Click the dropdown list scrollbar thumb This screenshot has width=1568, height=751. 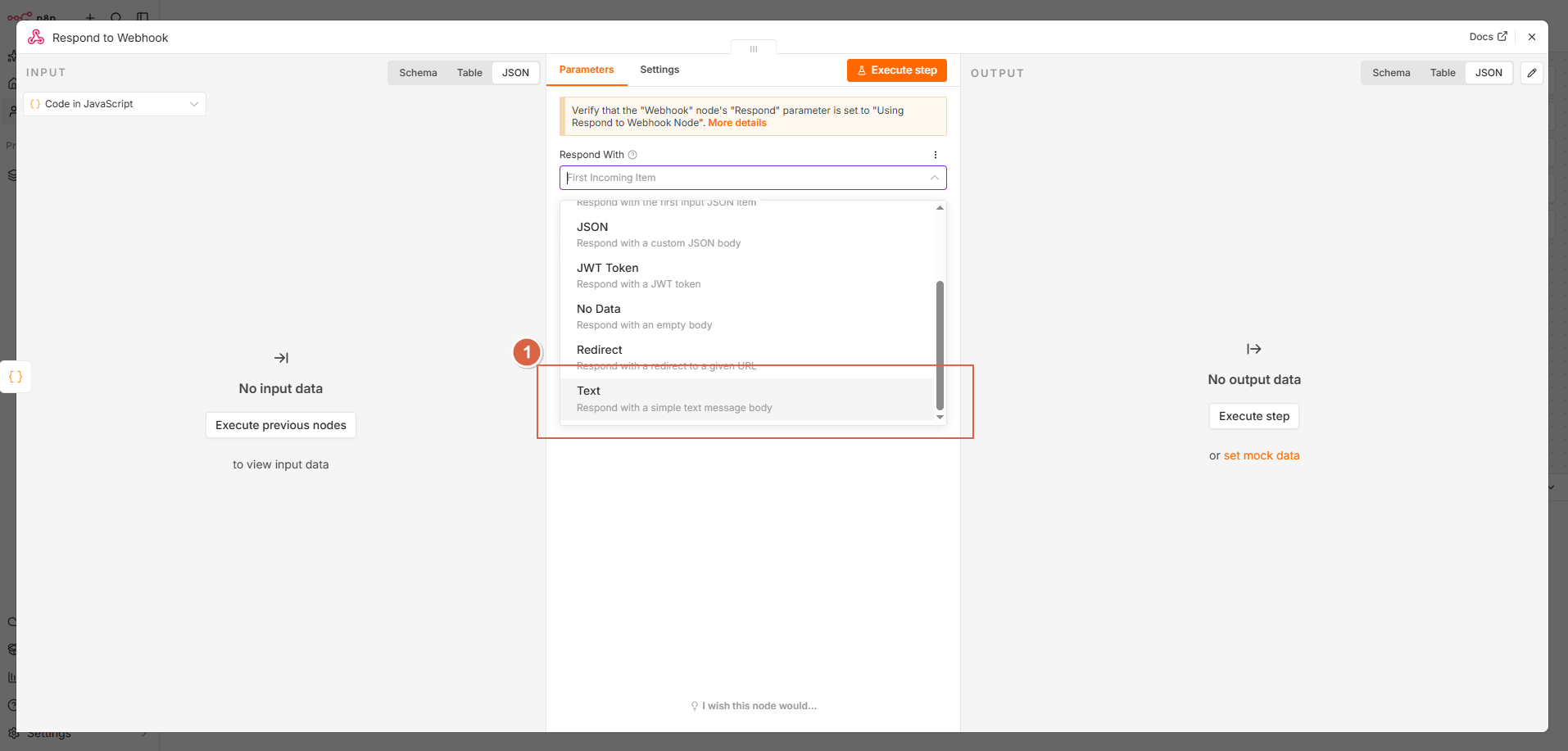(940, 345)
